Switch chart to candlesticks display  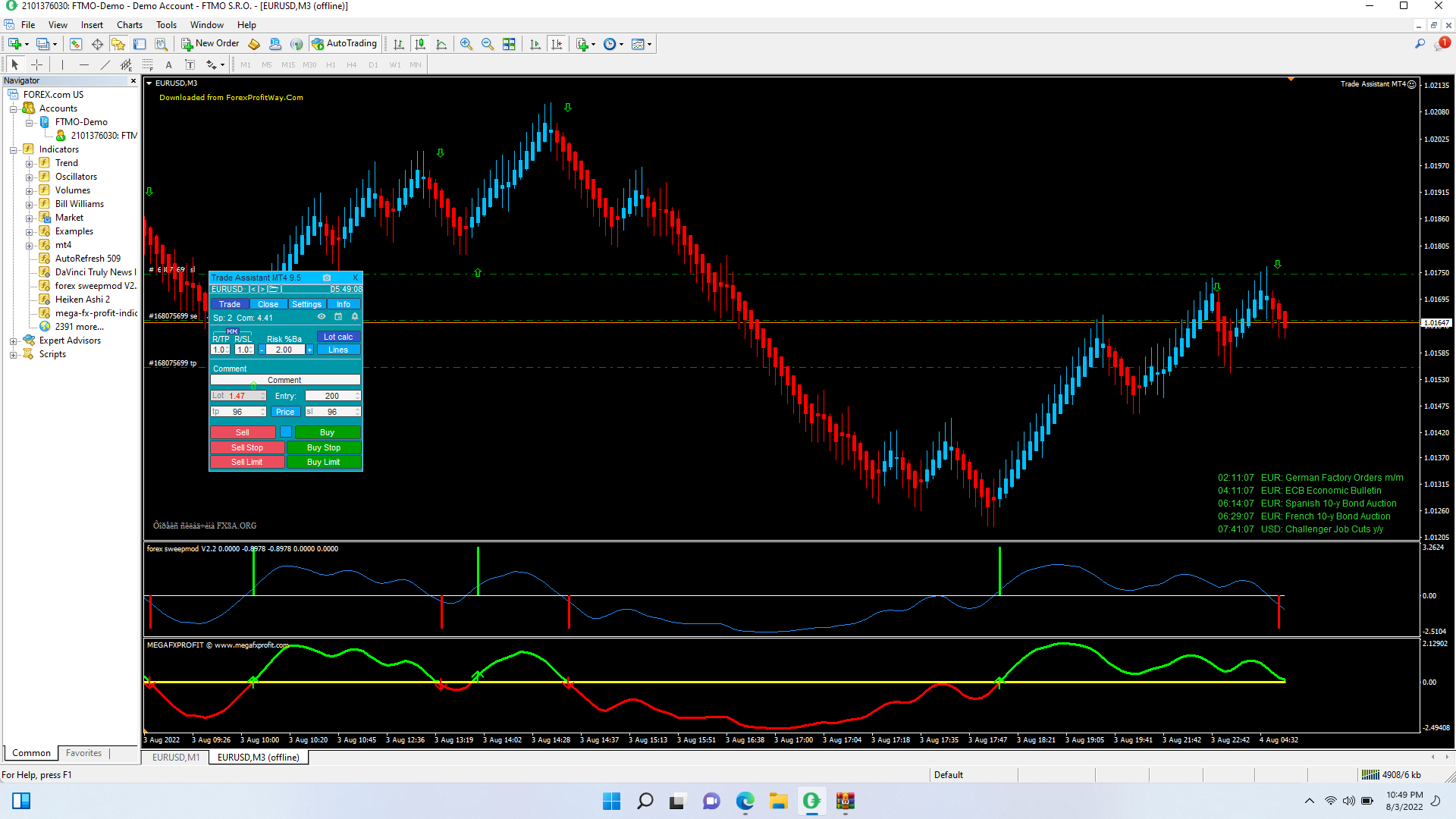pyautogui.click(x=420, y=44)
